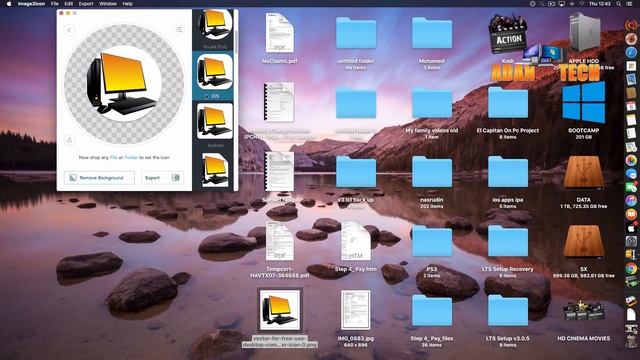Open the Edit menu
640x360 pixels.
[x=69, y=4]
